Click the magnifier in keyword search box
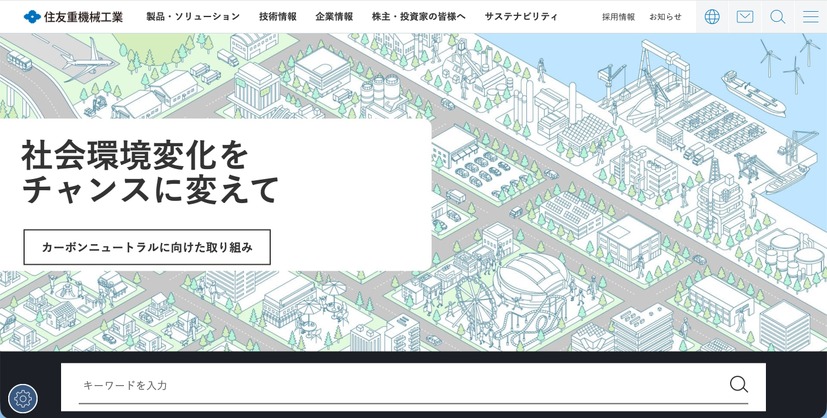The width and height of the screenshot is (827, 418). [738, 384]
